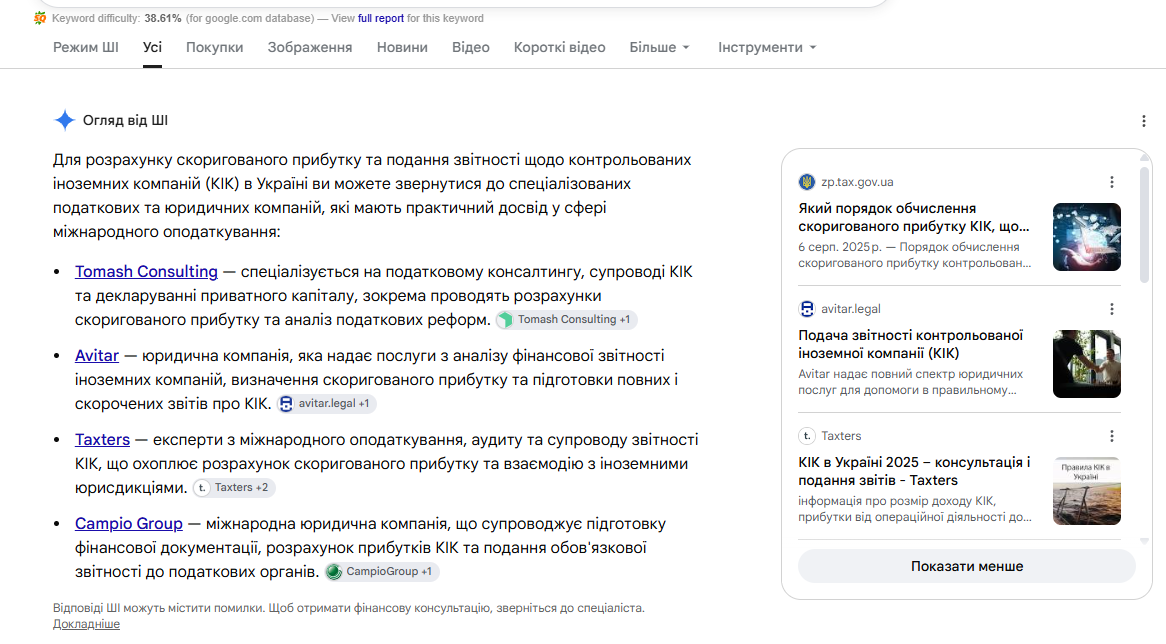The width and height of the screenshot is (1166, 644).
Task: Open the Tomash Consulting link
Action: (146, 271)
